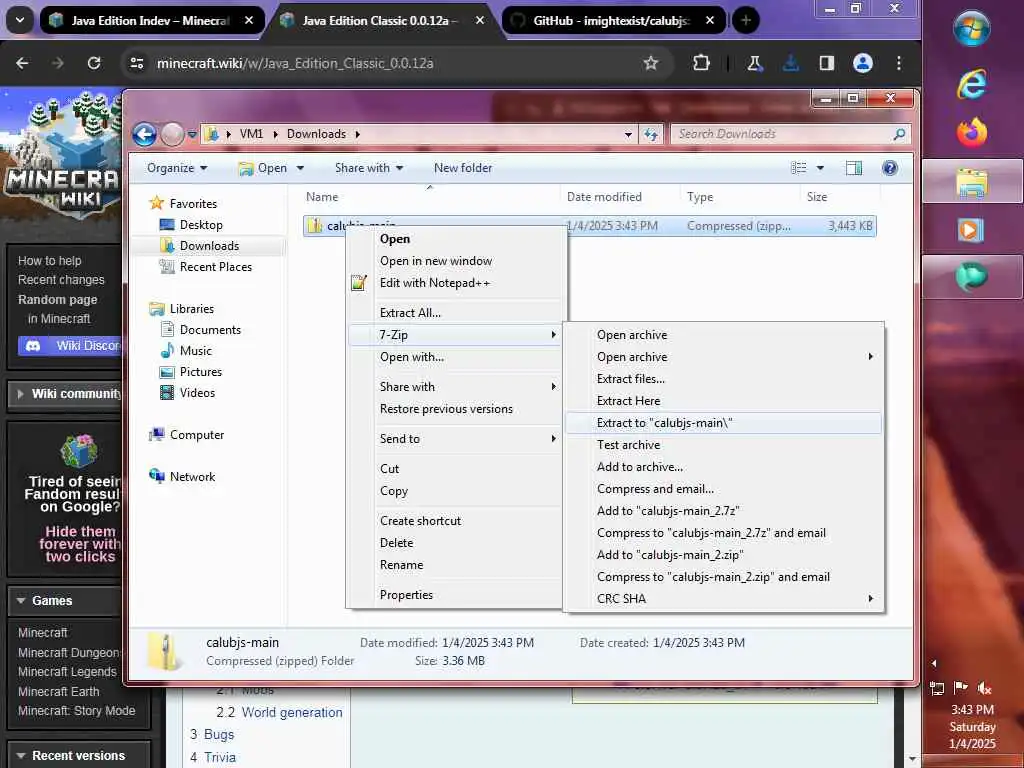Choose Extract to "calubjs-main\"
1024x768 pixels.
pyautogui.click(x=722, y=423)
